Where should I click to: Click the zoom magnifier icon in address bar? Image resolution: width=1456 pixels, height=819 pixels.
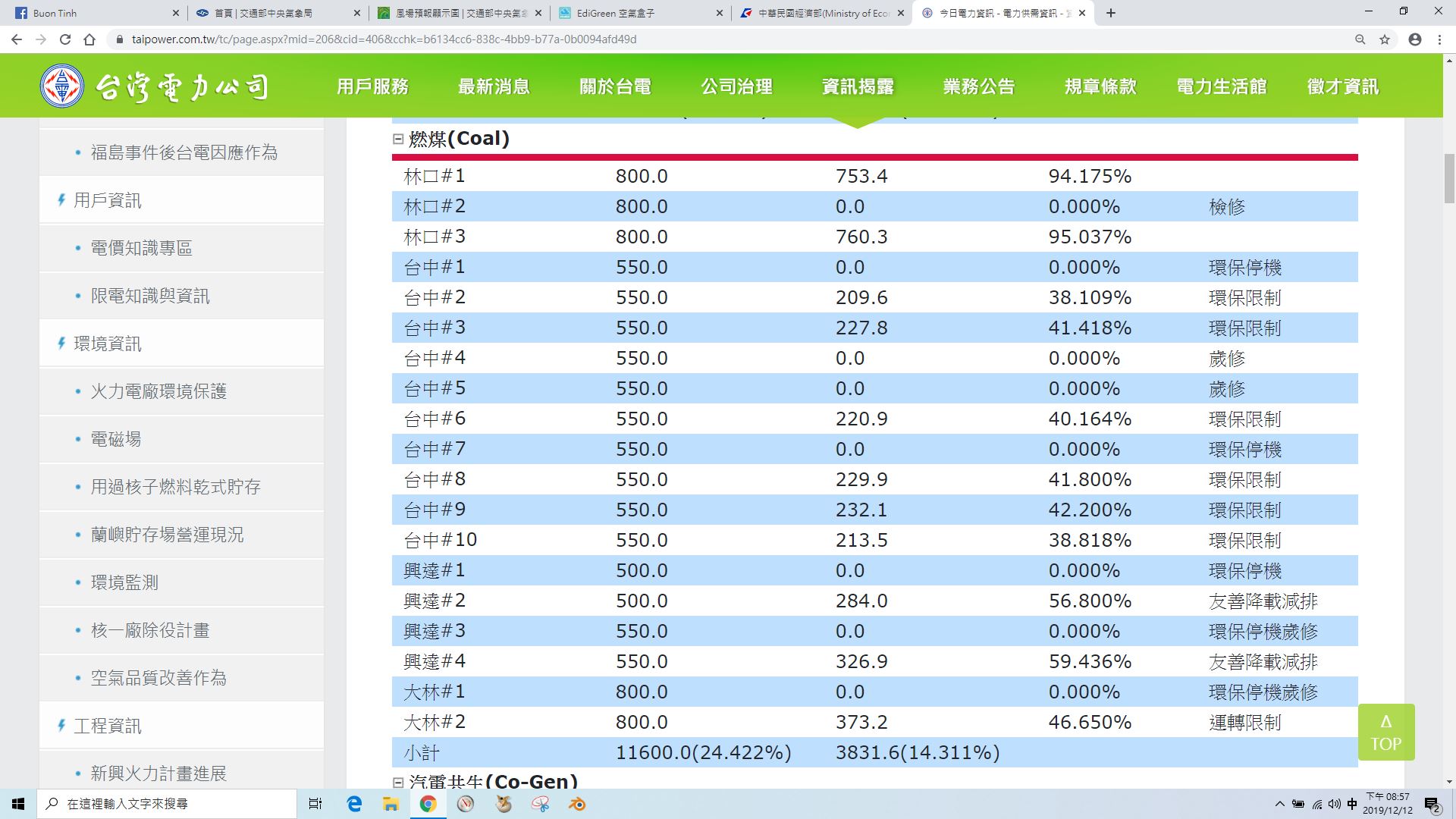[1360, 39]
